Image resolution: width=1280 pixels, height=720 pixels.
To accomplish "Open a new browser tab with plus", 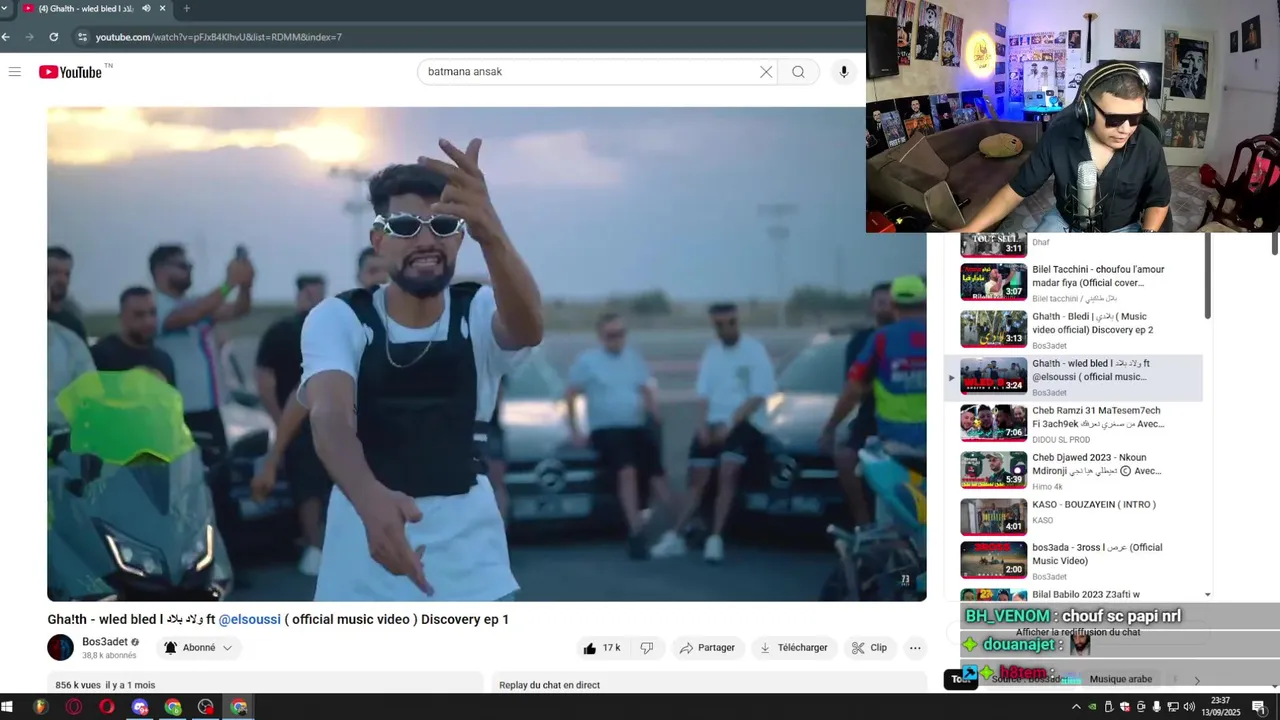I will [186, 8].
